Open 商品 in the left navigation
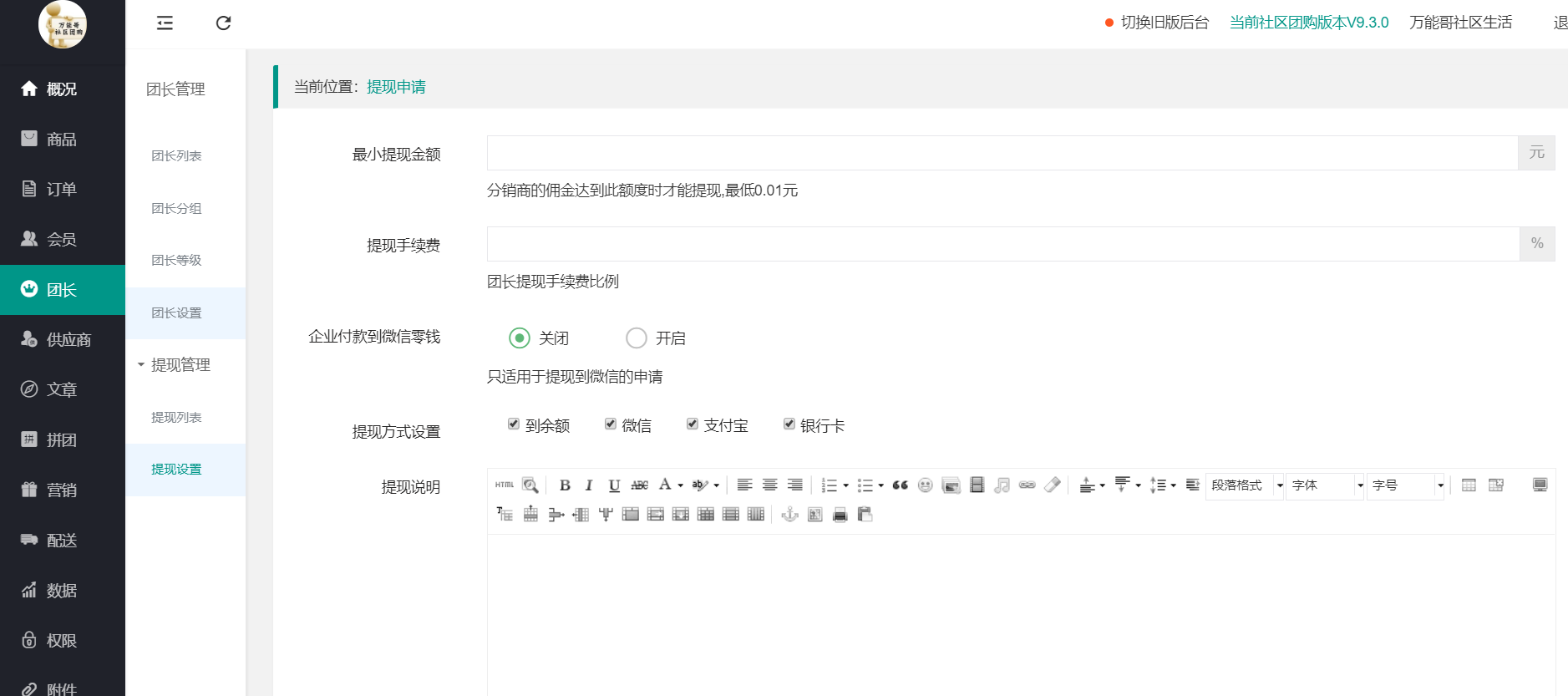Image resolution: width=1568 pixels, height=696 pixels. (61, 139)
